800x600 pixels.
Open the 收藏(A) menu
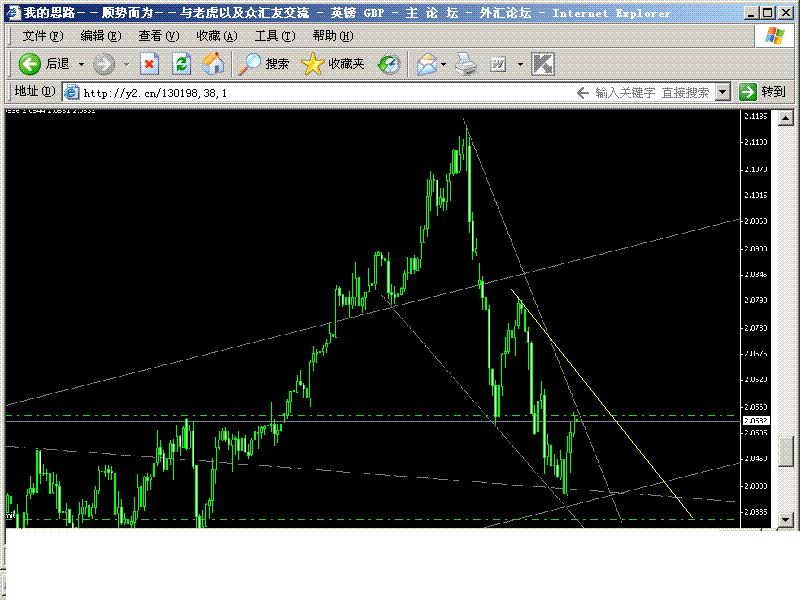[217, 36]
